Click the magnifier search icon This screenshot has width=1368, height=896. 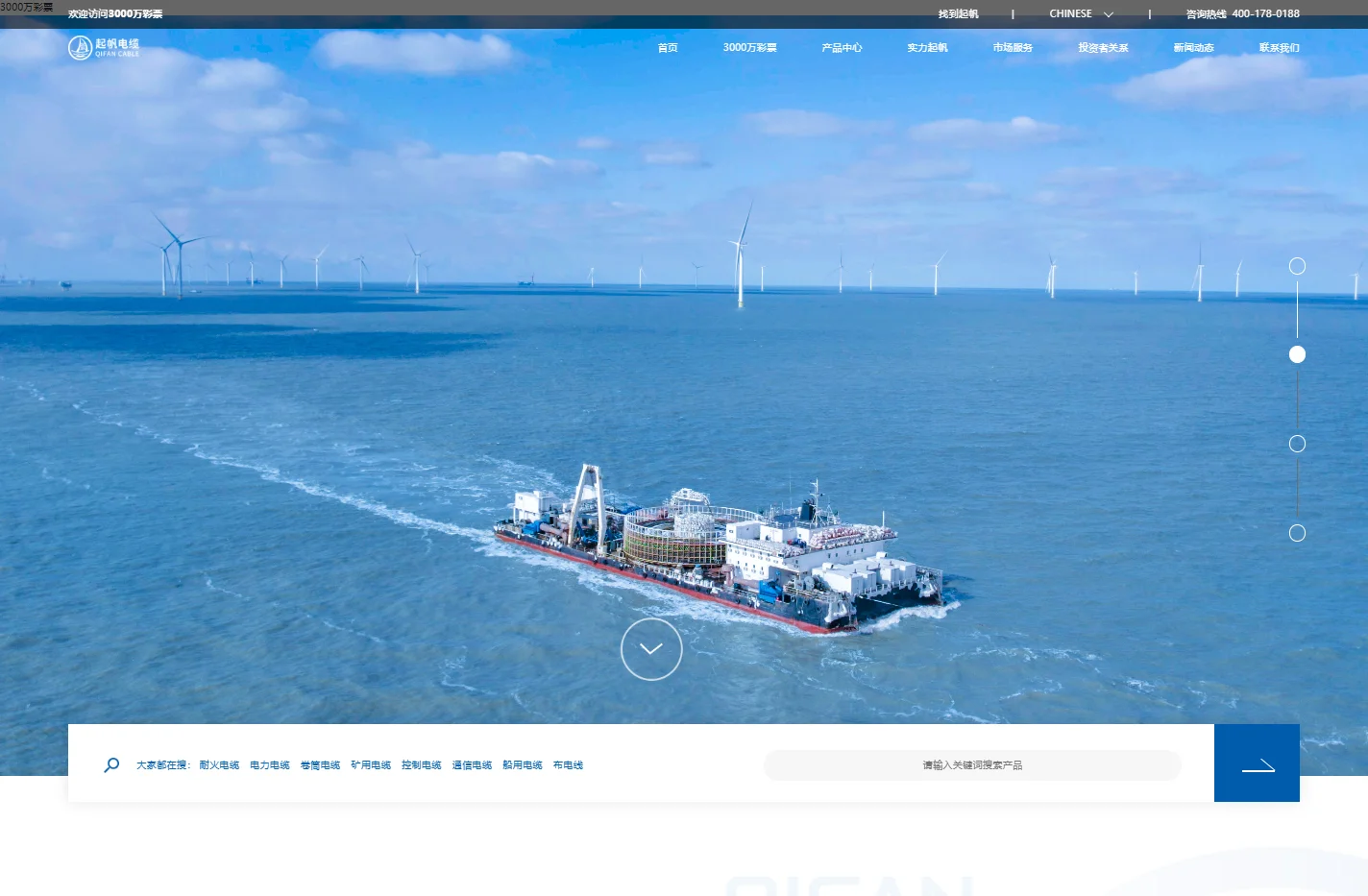[x=111, y=765]
